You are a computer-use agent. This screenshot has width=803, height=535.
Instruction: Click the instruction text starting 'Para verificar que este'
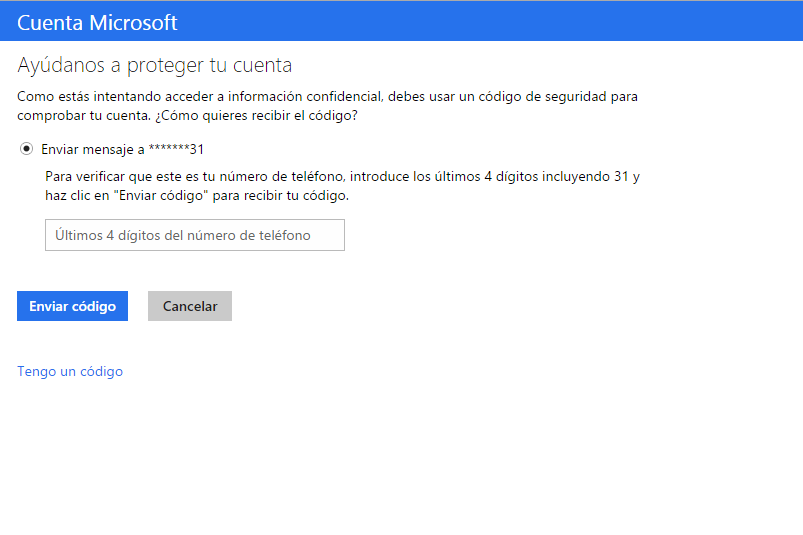coord(342,186)
